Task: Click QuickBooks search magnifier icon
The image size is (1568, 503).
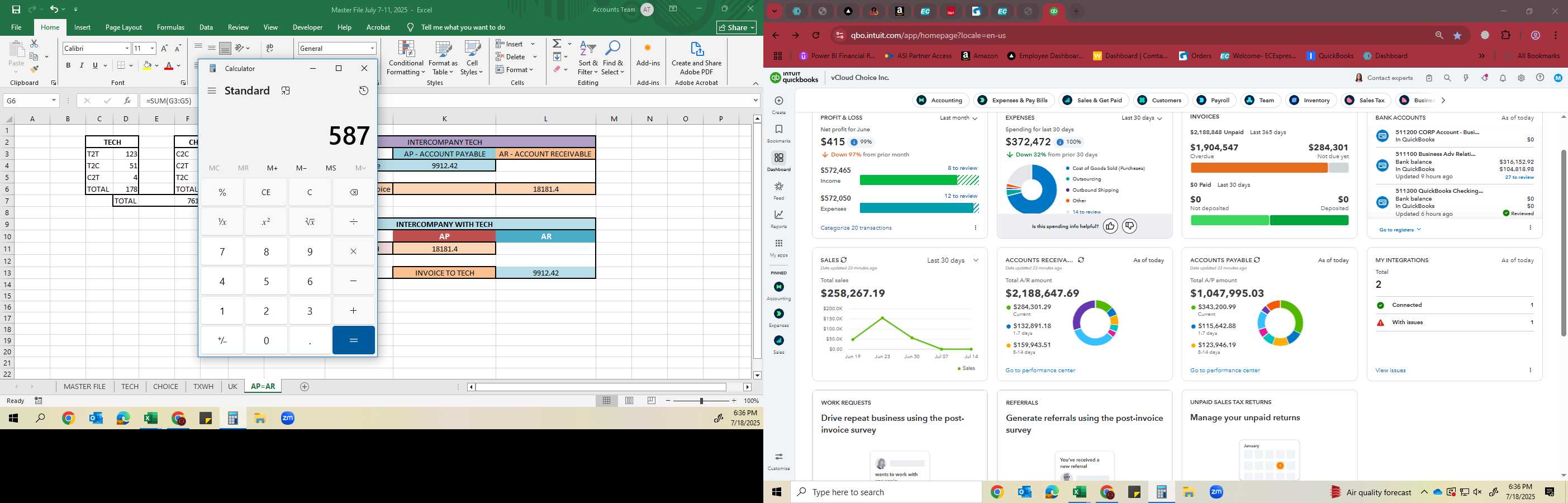Action: pyautogui.click(x=1447, y=78)
